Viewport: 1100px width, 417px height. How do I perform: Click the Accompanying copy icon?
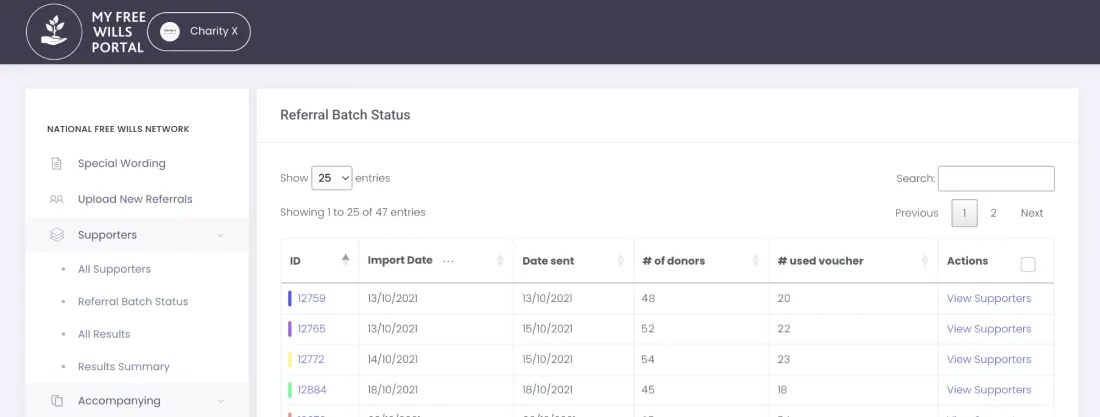pyautogui.click(x=57, y=401)
